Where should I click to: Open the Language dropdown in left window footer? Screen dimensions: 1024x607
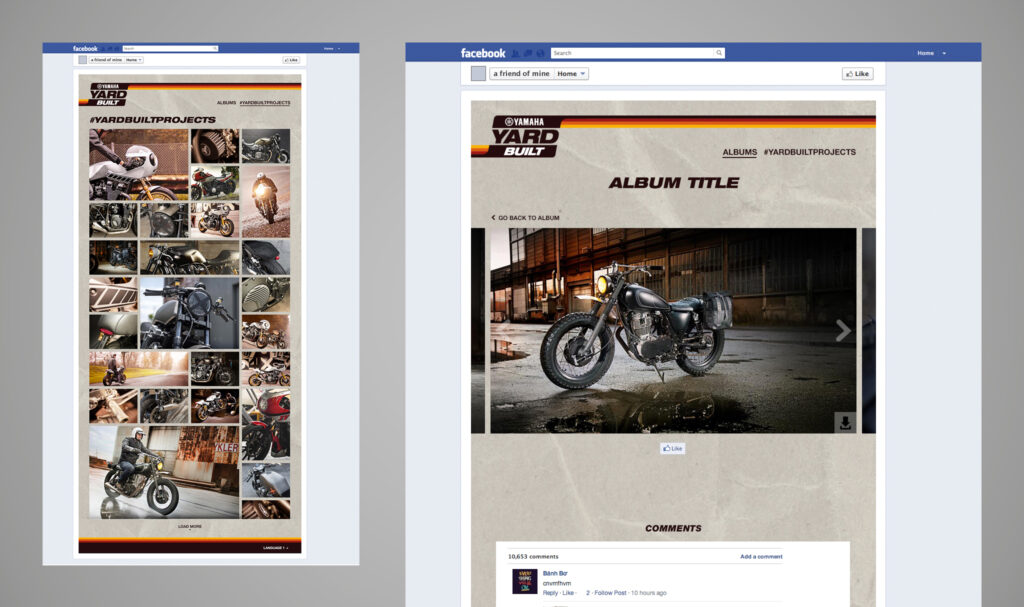(276, 548)
